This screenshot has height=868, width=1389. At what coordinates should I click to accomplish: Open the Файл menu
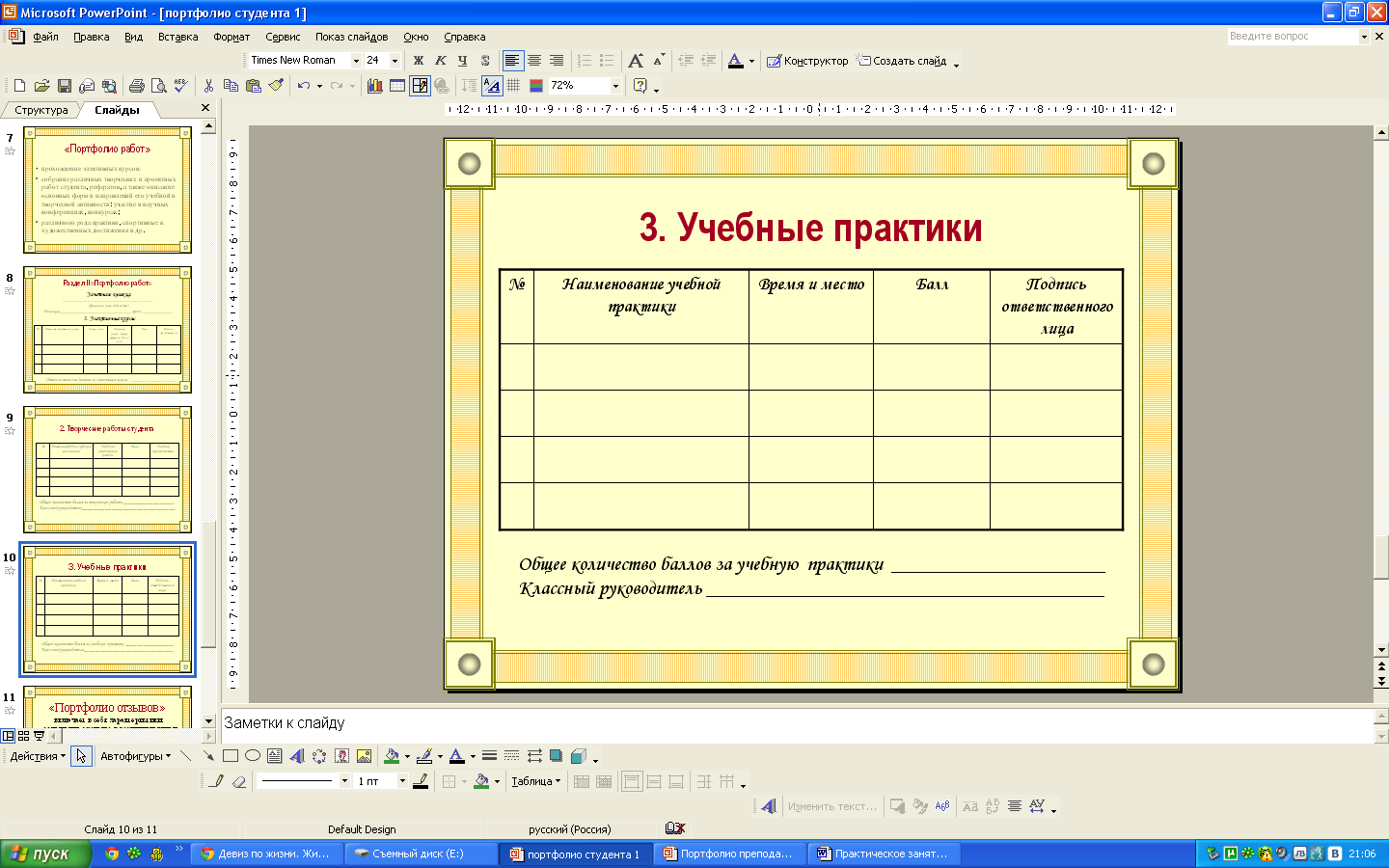click(45, 37)
